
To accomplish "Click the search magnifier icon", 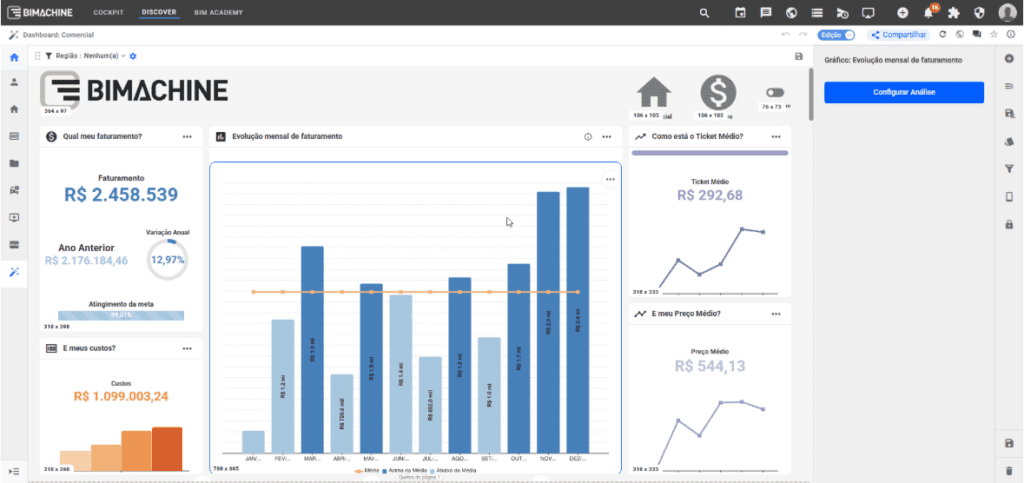I will 705,13.
